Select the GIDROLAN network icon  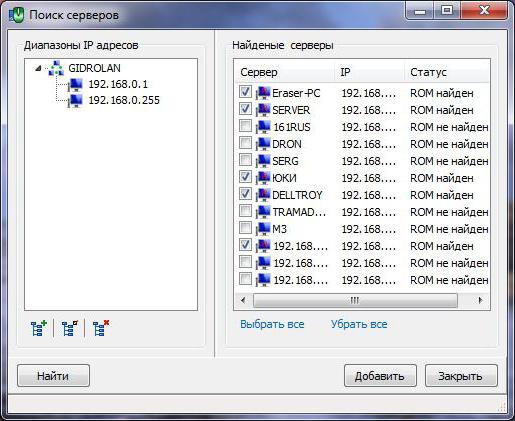56,68
